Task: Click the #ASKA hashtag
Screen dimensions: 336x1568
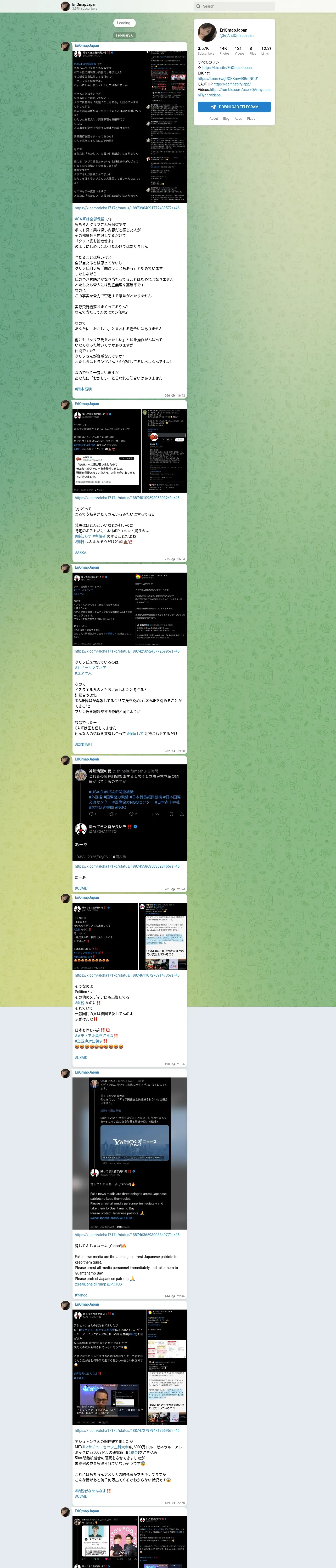Action: pyautogui.click(x=81, y=553)
